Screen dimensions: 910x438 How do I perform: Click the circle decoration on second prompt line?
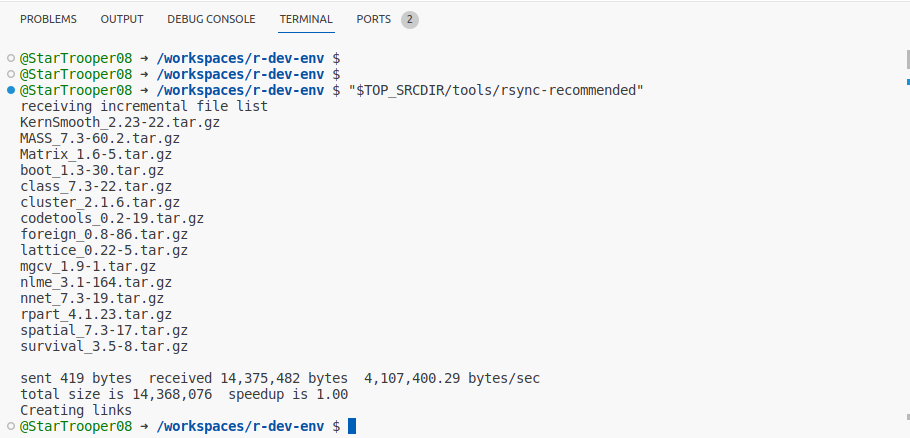[x=10, y=74]
